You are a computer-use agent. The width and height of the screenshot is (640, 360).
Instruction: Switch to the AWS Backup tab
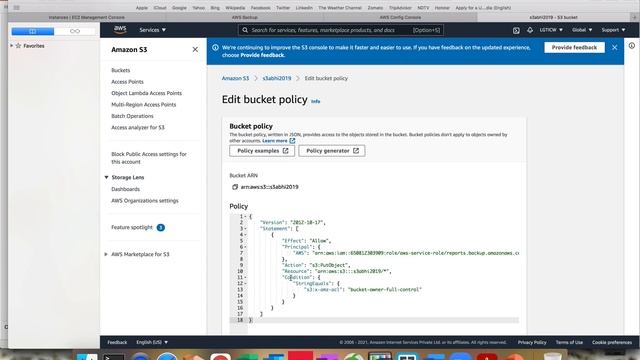tap(244, 18)
